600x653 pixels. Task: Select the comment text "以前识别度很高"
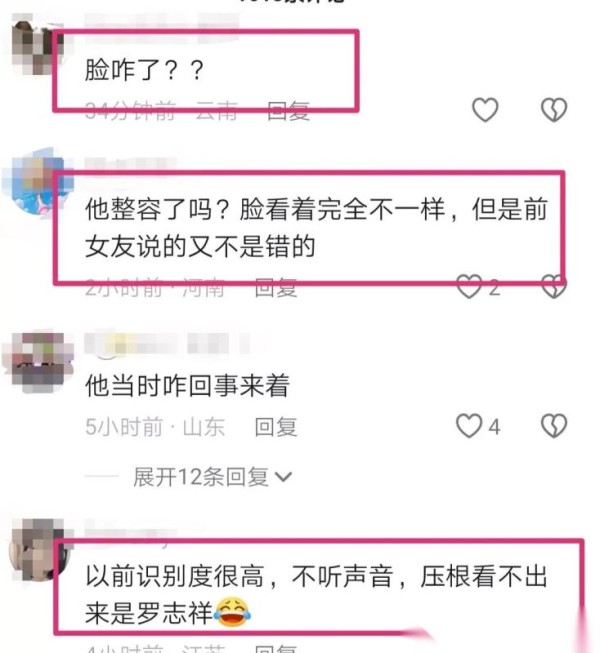tap(174, 576)
